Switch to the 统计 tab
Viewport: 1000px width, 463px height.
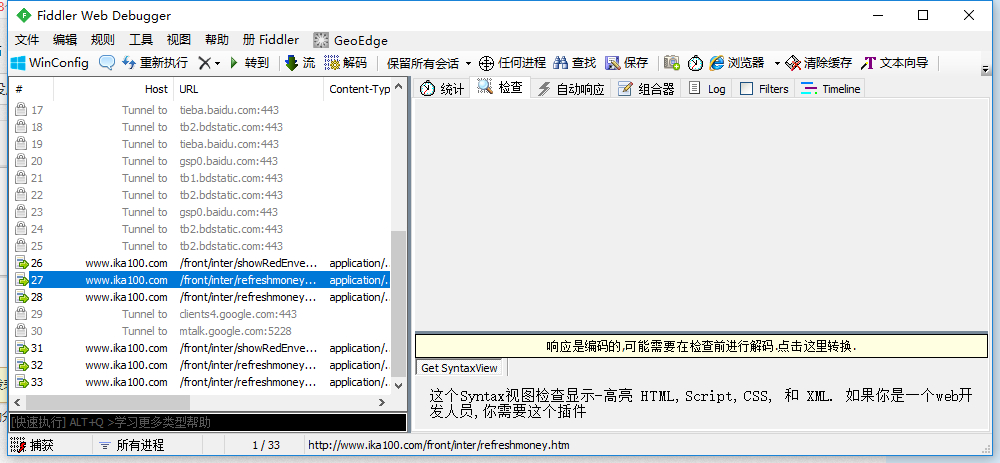pos(442,89)
